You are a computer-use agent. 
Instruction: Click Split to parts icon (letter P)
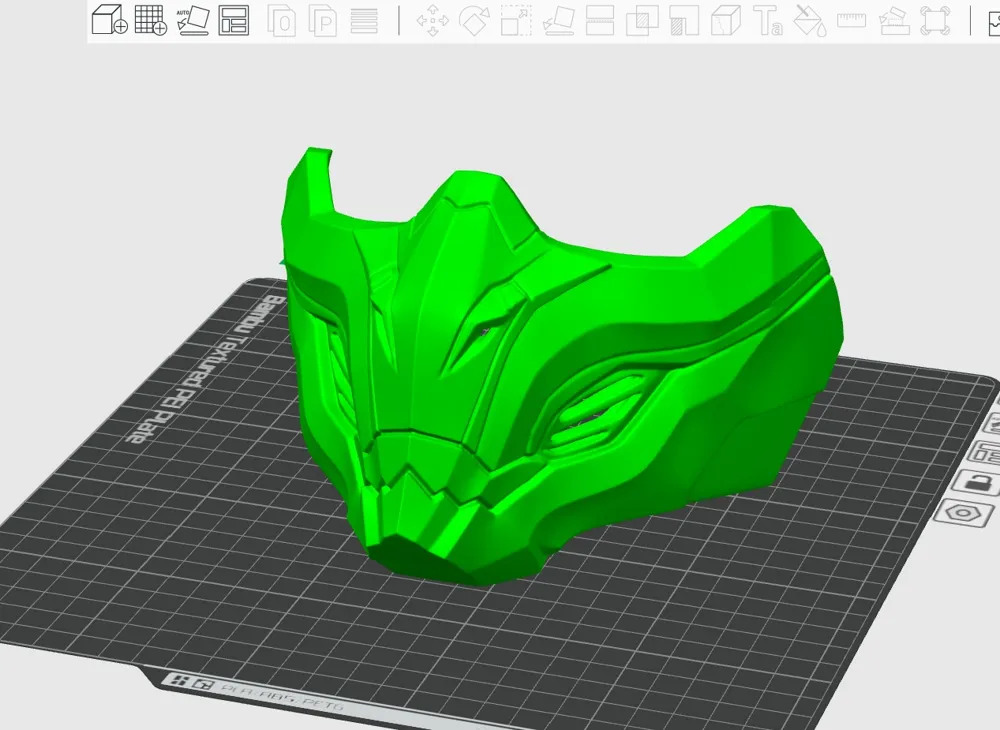click(323, 20)
